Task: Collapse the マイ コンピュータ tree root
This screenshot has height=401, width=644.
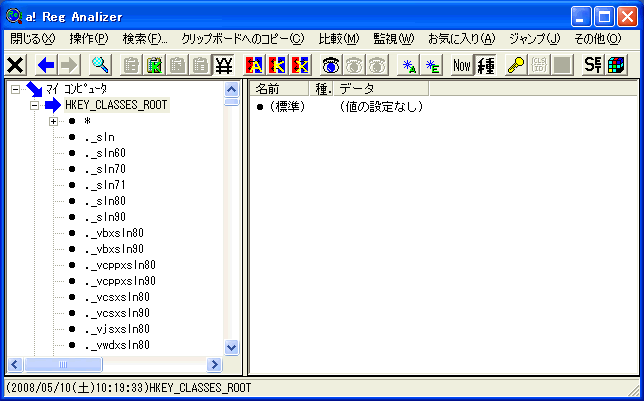Action: [16, 89]
